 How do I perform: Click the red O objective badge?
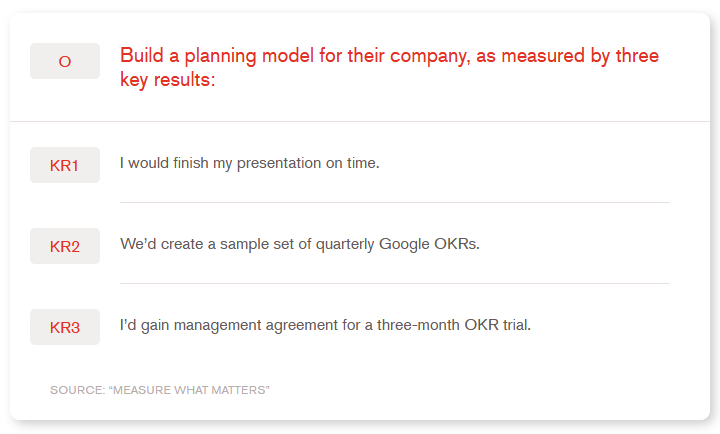[65, 61]
